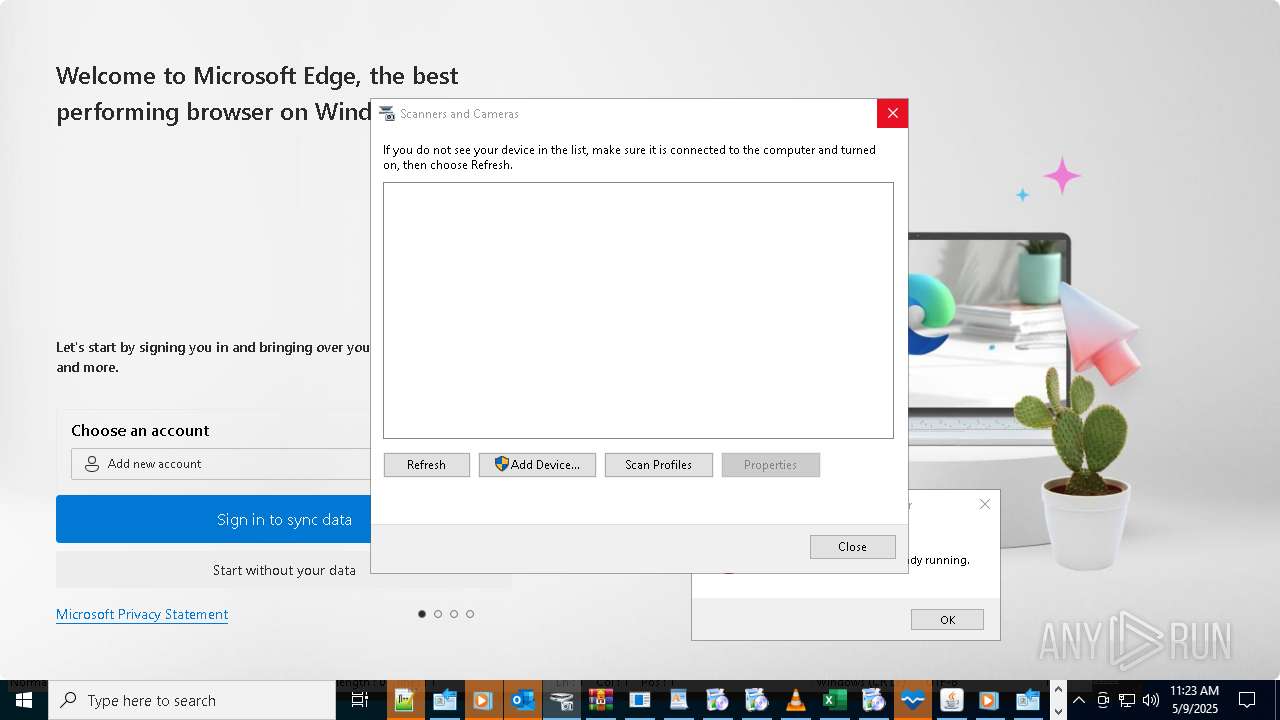Open network status in system tray
This screenshot has width=1280, height=720.
[1127, 700]
